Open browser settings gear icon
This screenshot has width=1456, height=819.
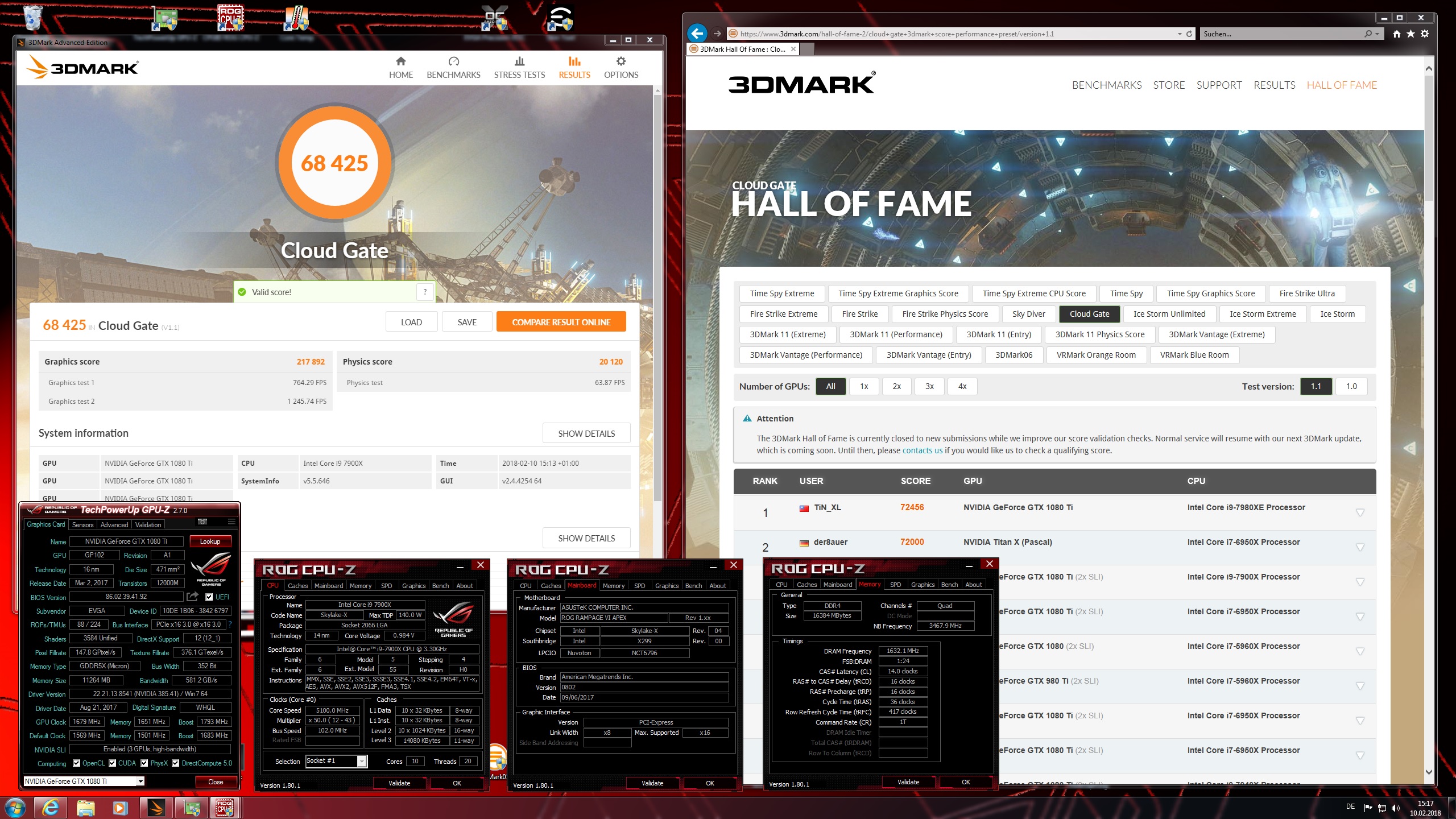(1425, 34)
